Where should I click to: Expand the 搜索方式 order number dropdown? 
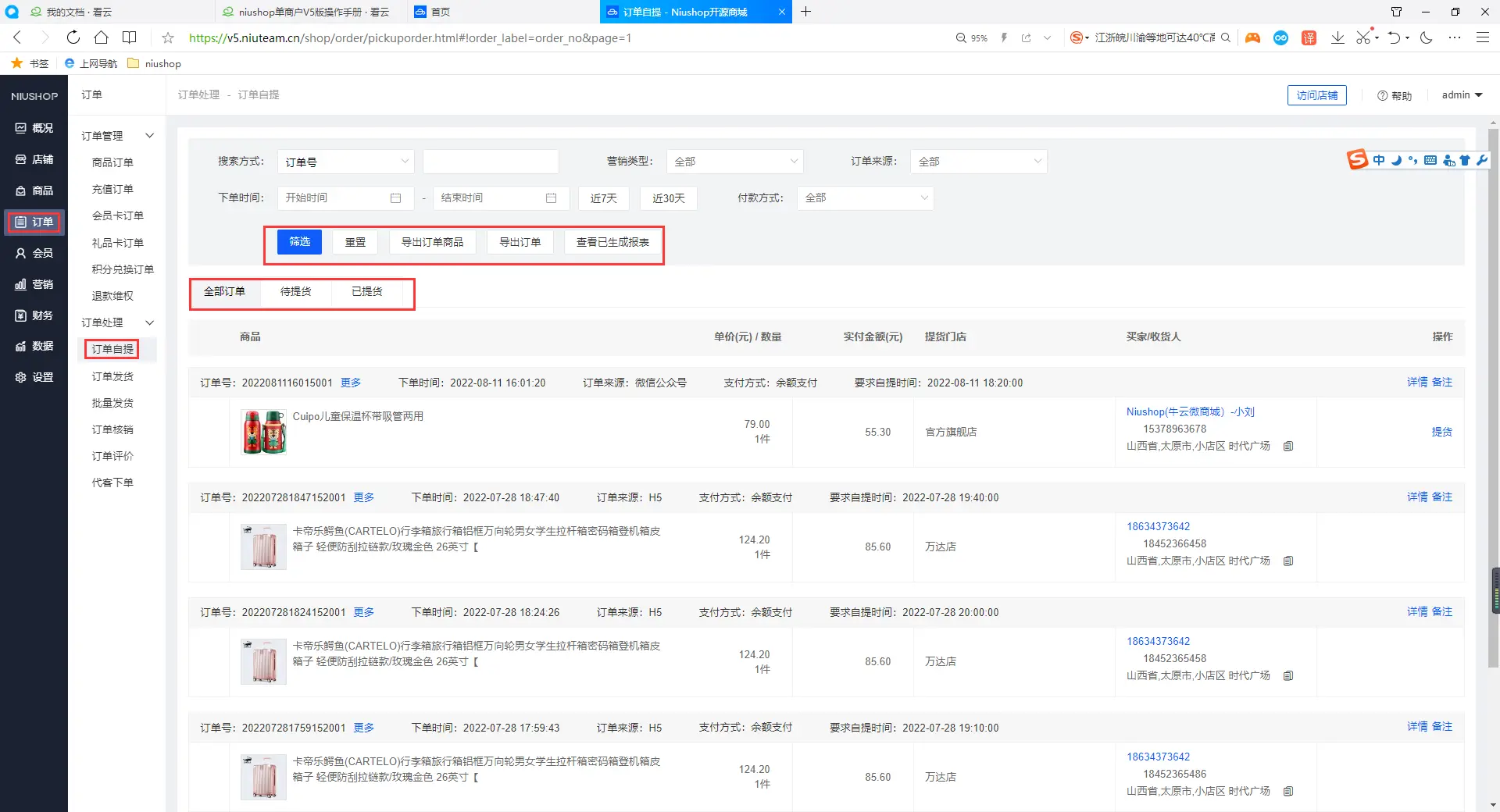[345, 162]
